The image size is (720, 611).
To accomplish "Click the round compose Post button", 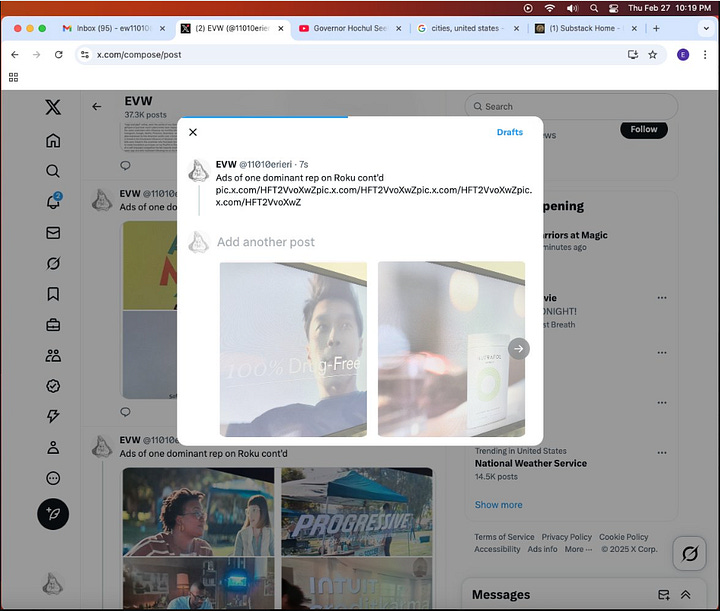I will [x=53, y=514].
